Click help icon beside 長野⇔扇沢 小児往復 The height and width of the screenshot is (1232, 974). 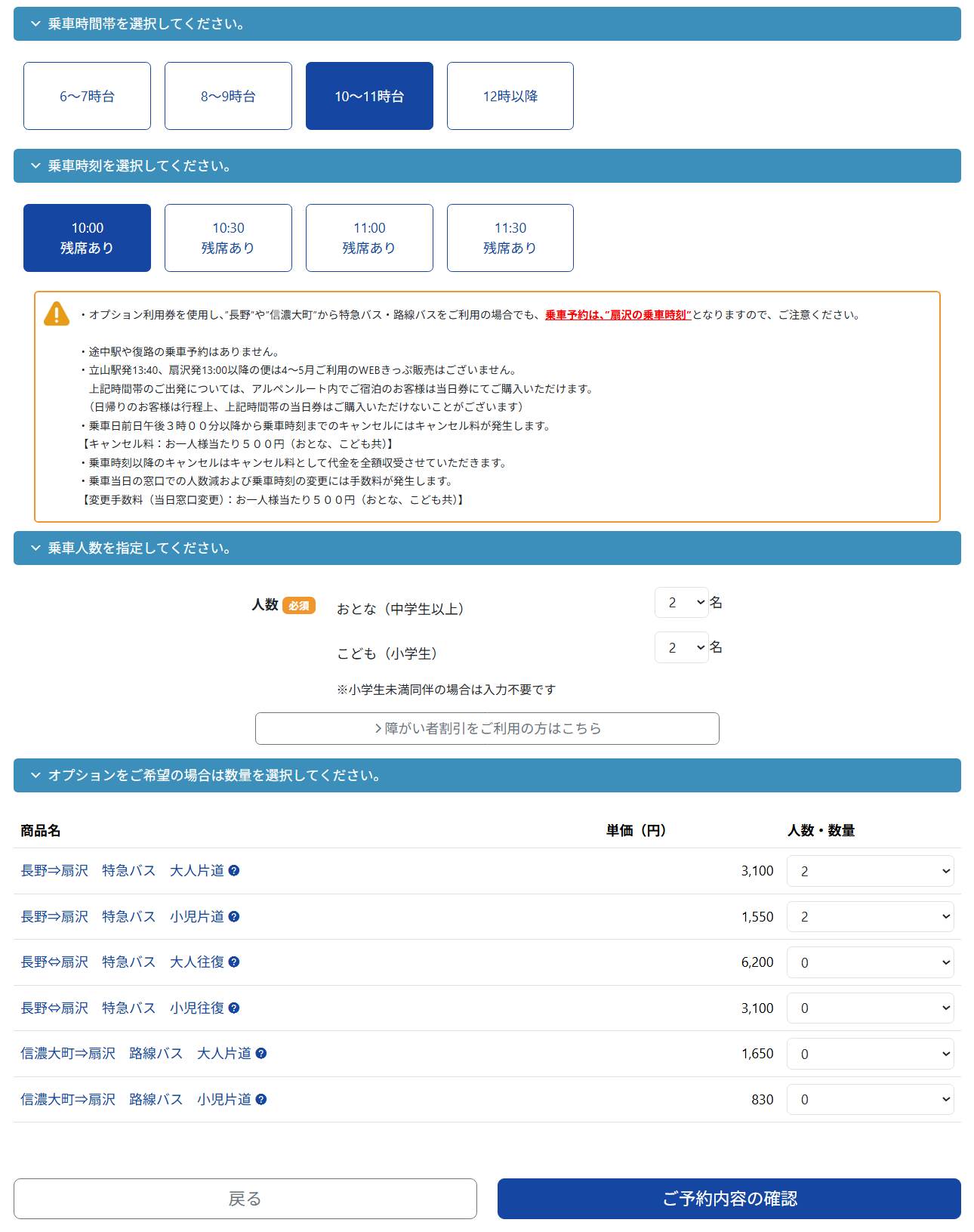pos(234,1008)
